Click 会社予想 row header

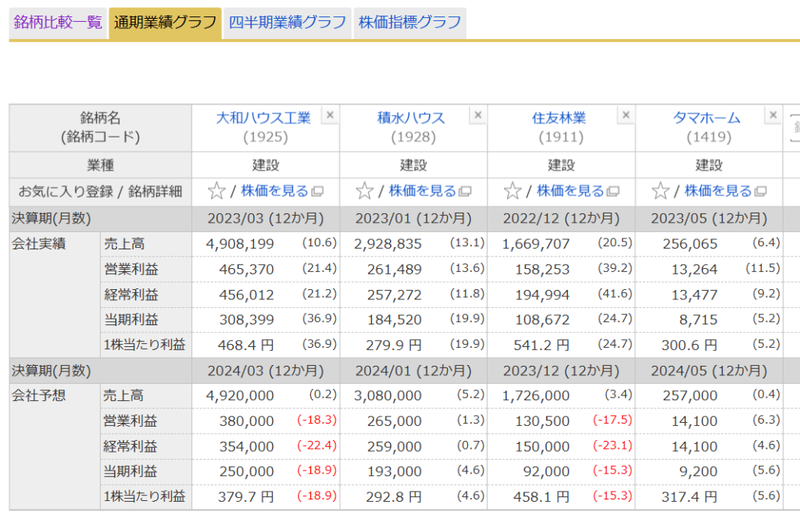(39, 396)
